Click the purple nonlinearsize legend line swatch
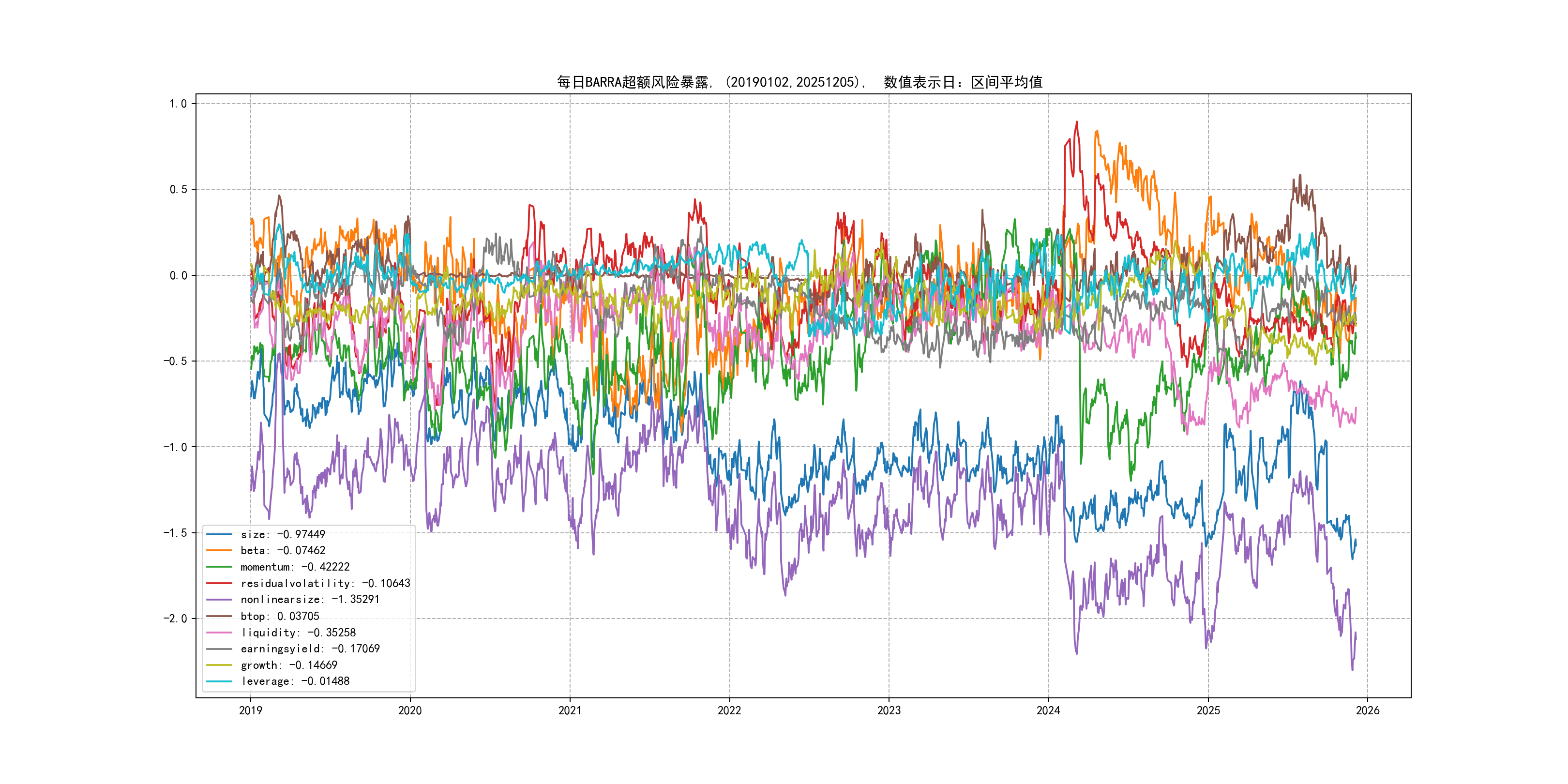Screen dimensions: 1568x784 pyautogui.click(x=219, y=600)
